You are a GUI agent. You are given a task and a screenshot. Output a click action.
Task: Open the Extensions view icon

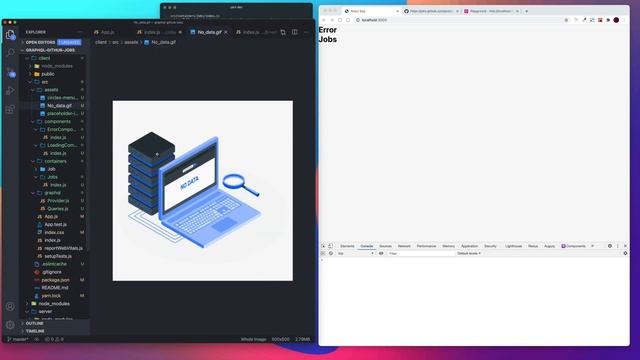click(x=11, y=109)
